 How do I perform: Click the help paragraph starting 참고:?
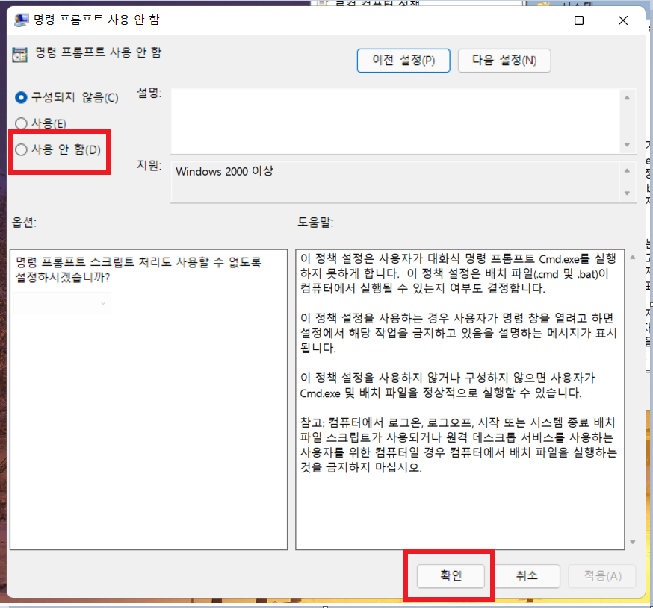(x=458, y=445)
